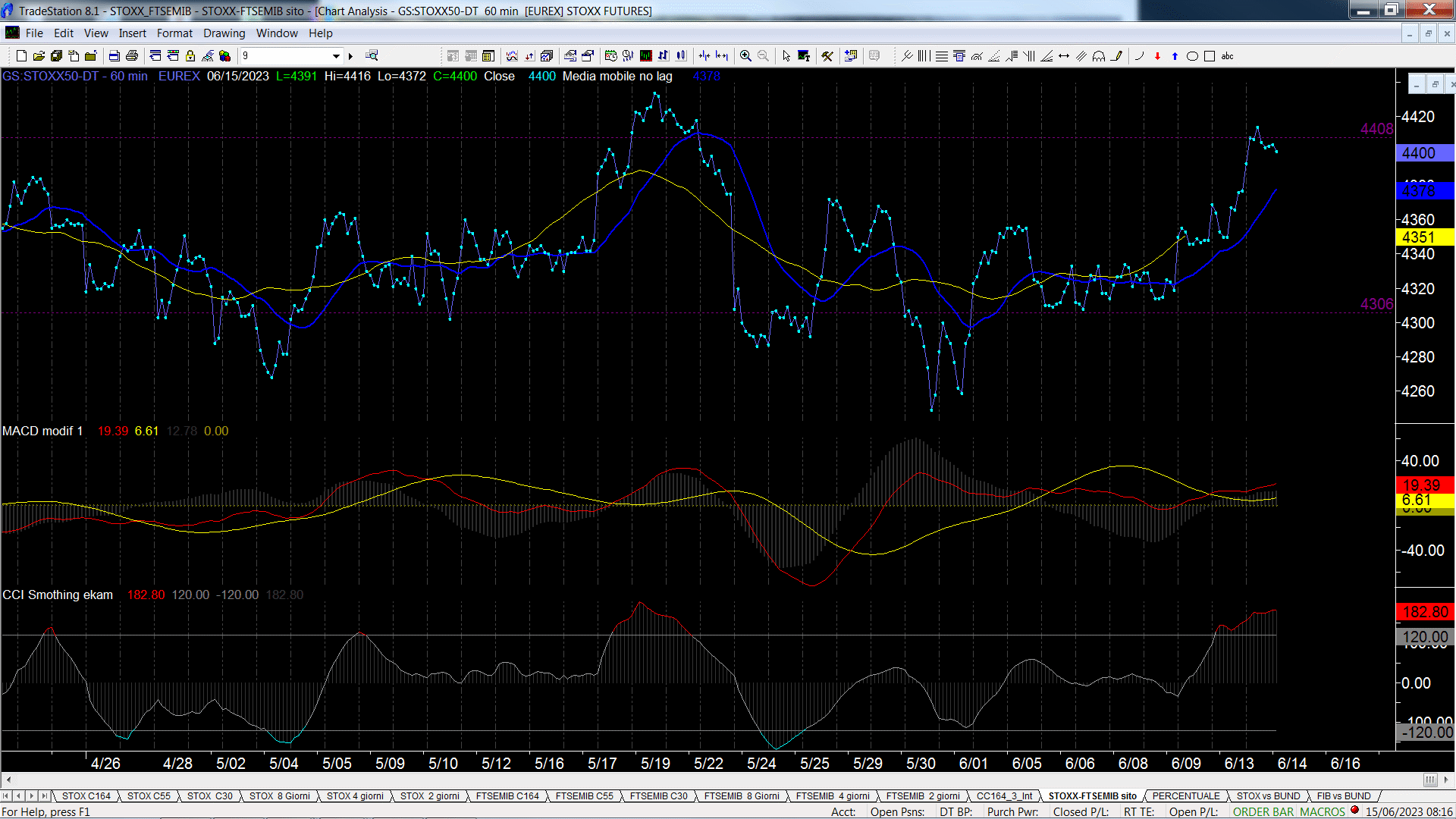
Task: Click the first-tab scroll button at bottom
Action: [x=6, y=796]
